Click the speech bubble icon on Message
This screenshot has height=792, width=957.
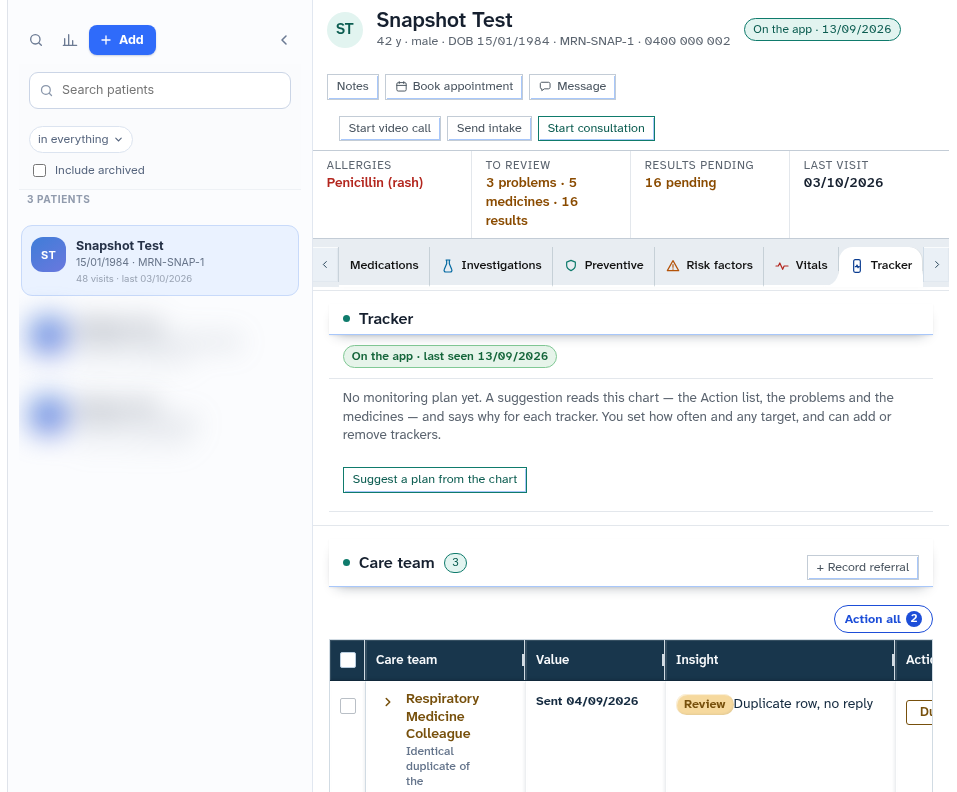pos(545,87)
